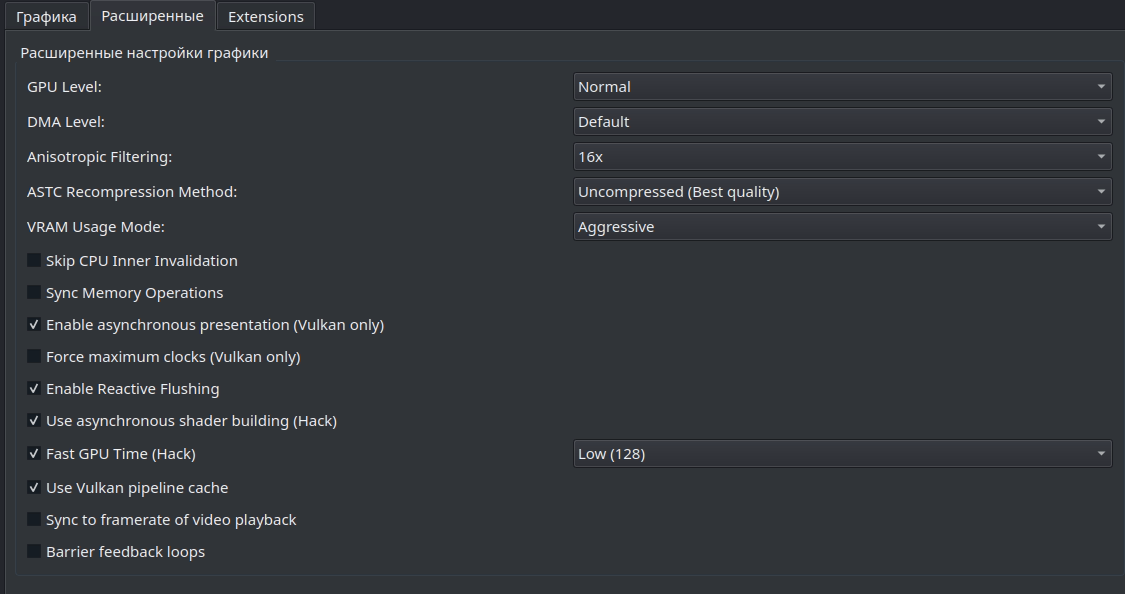Image resolution: width=1125 pixels, height=594 pixels.
Task: Expand the DMA Level combo box
Action: point(842,122)
